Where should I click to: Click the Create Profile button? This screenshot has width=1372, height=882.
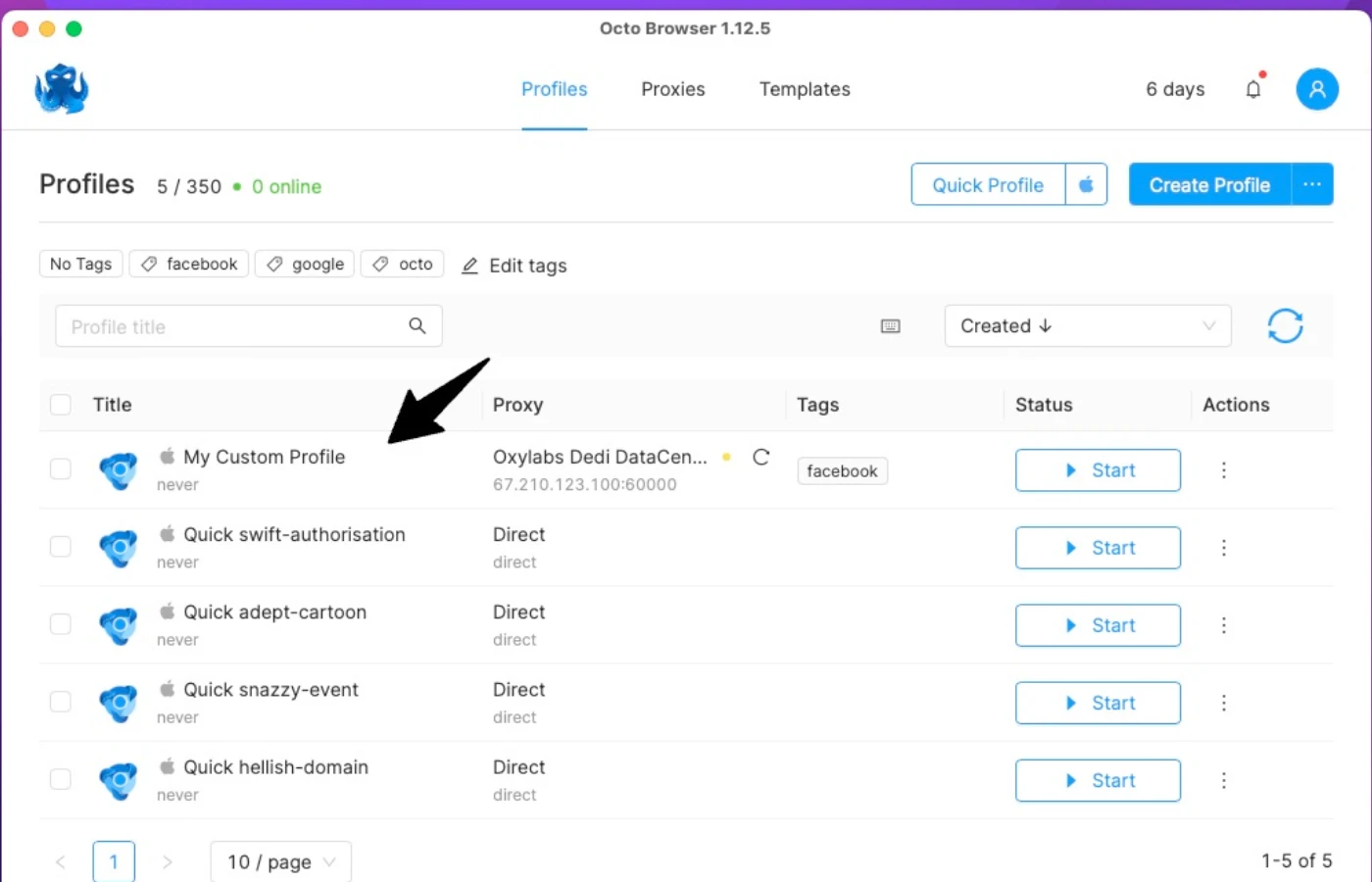click(1209, 184)
